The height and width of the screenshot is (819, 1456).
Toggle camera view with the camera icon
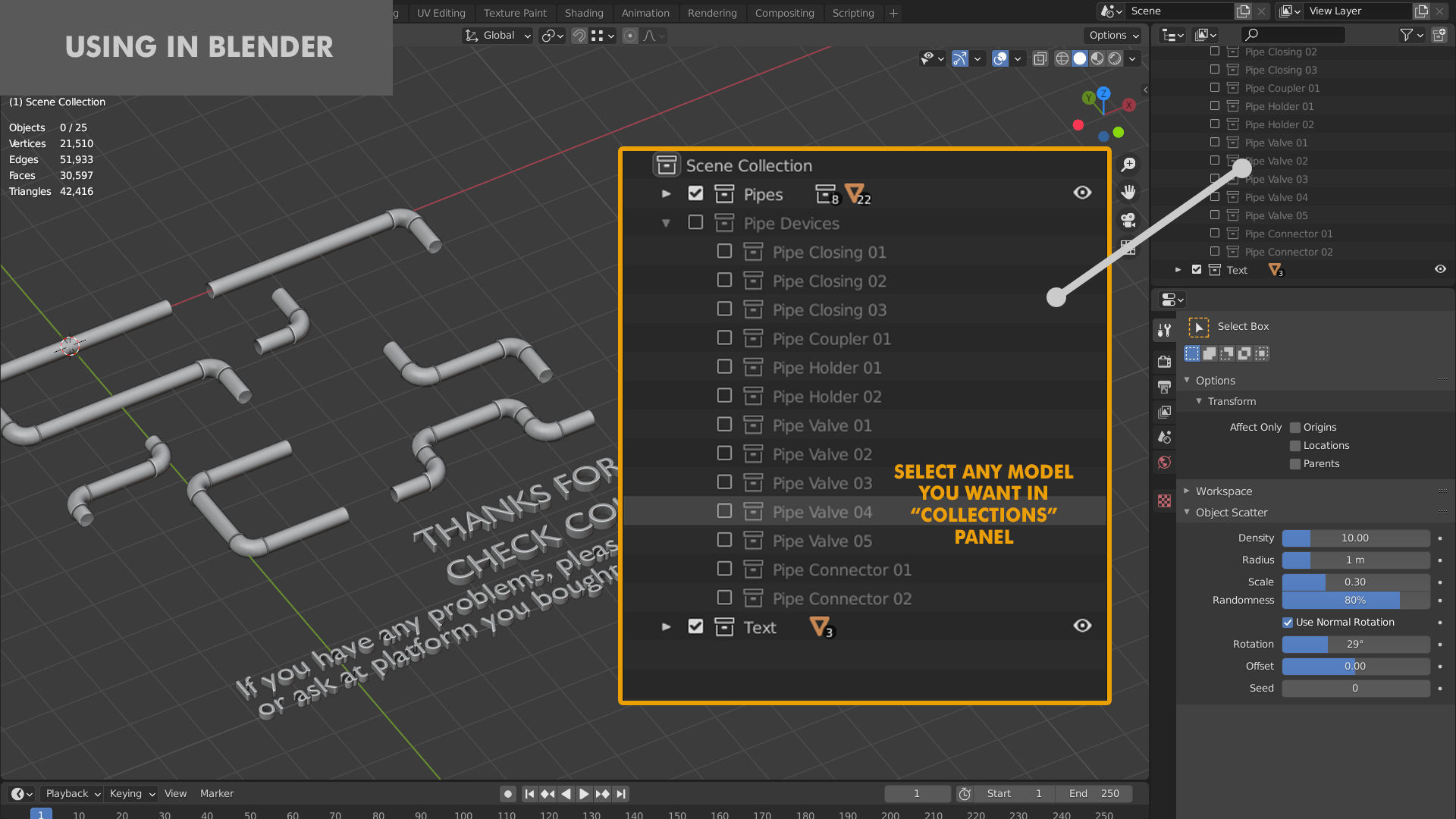(1128, 220)
